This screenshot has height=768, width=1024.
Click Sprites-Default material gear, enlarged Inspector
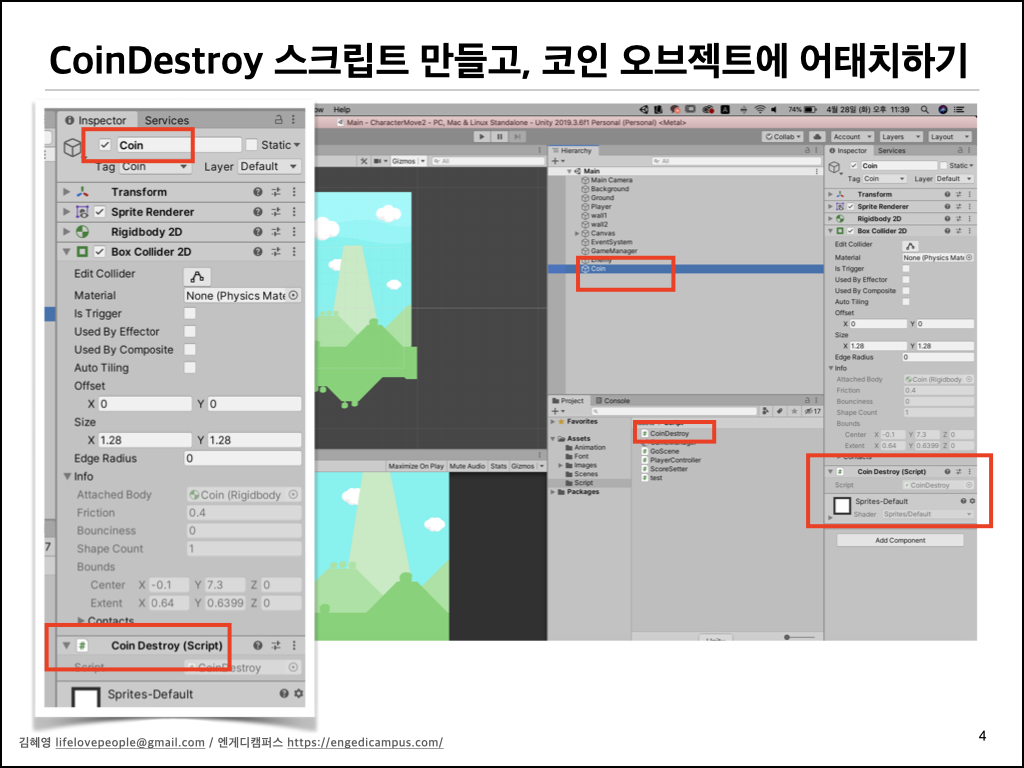(298, 694)
